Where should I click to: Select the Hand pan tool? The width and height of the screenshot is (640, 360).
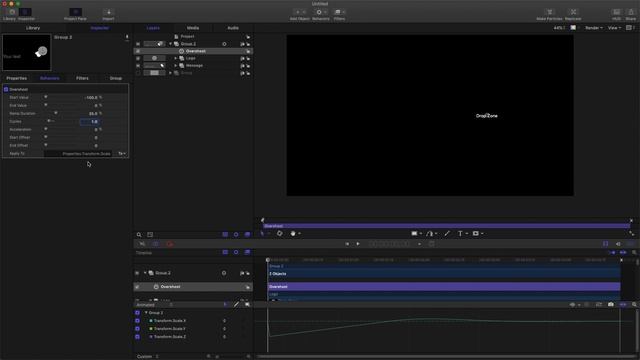[x=293, y=233]
